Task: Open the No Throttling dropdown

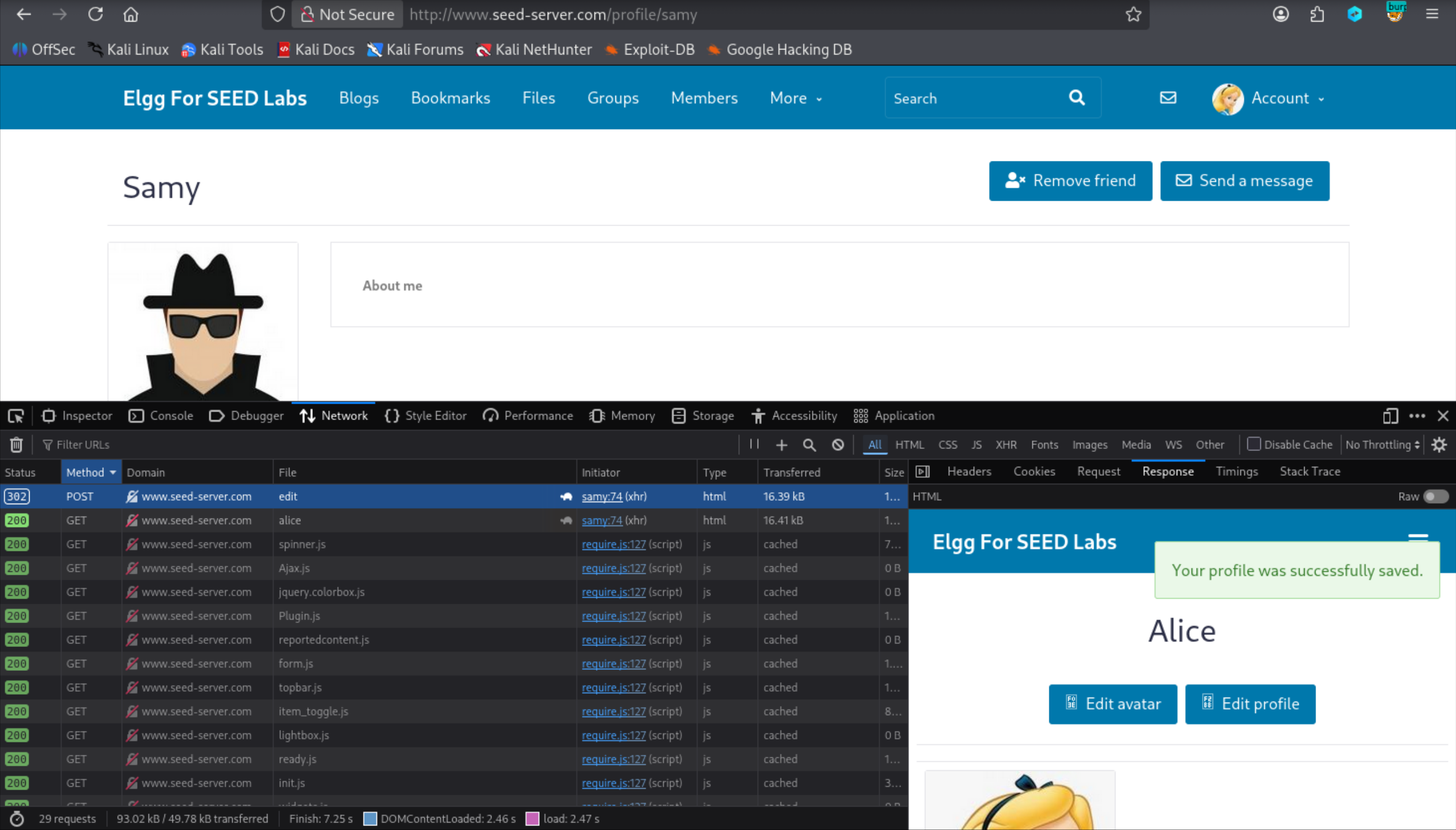Action: tap(1382, 445)
